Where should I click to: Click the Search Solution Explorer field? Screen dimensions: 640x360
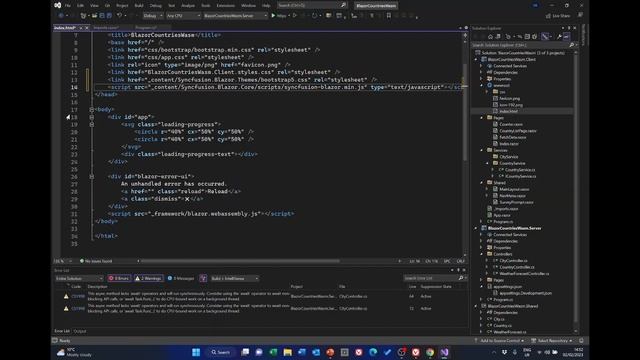pos(523,45)
